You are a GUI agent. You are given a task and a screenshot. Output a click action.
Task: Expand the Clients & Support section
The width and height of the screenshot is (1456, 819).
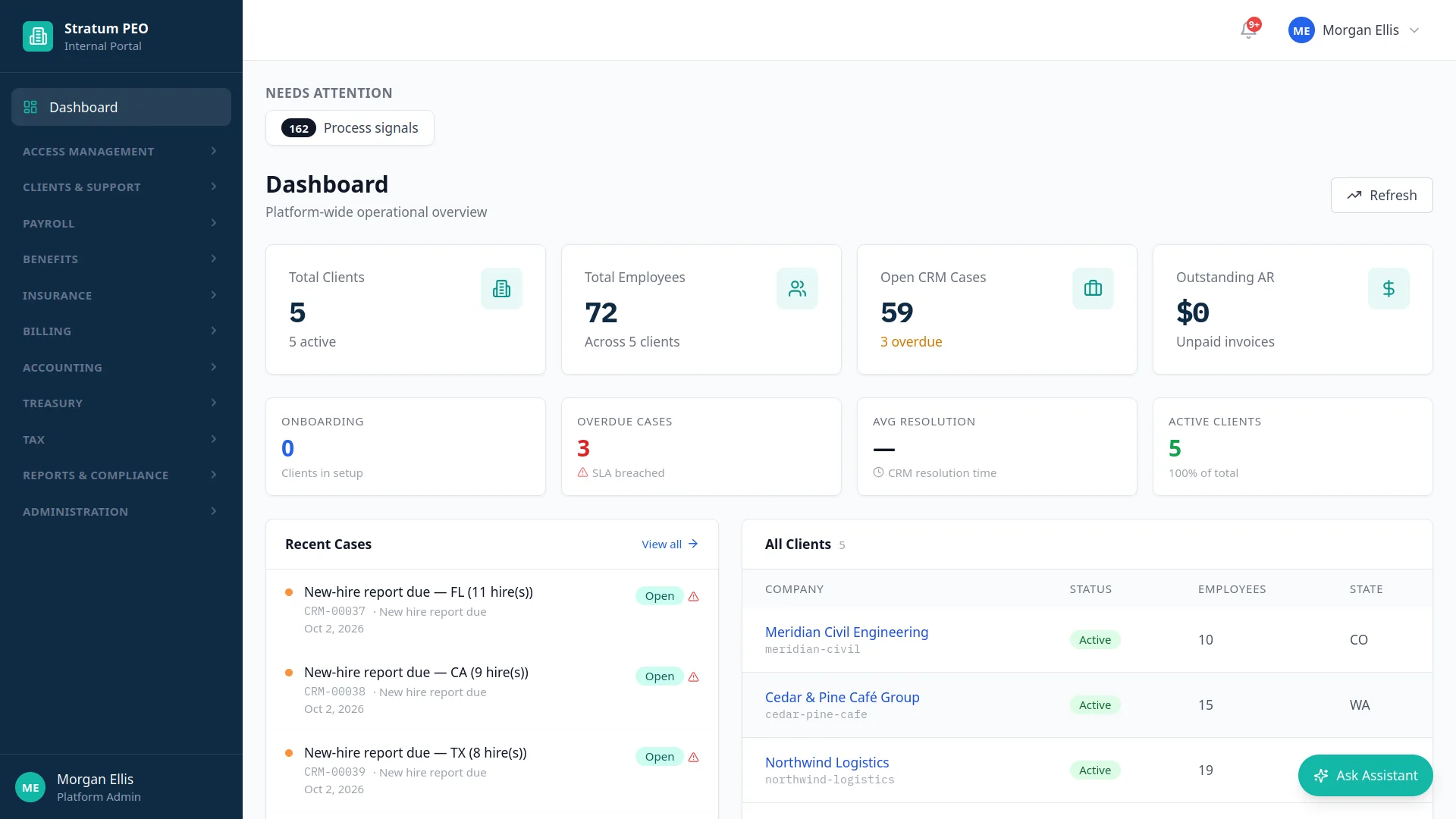click(121, 187)
